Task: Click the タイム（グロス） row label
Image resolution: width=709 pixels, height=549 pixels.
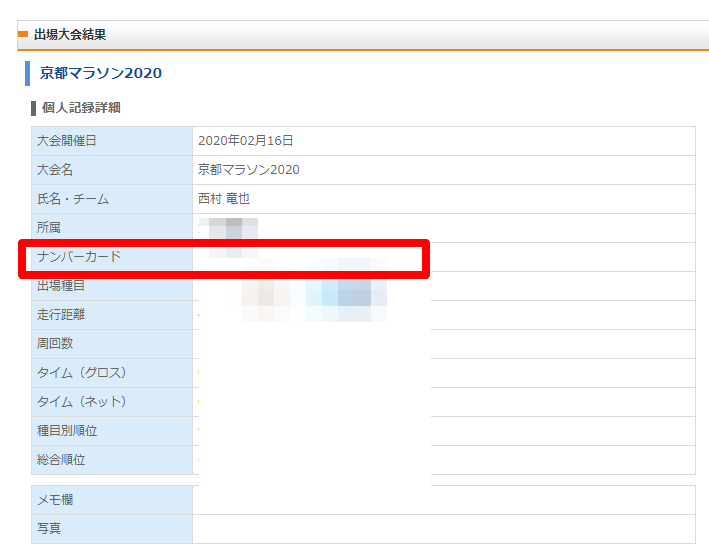Action: coord(82,373)
